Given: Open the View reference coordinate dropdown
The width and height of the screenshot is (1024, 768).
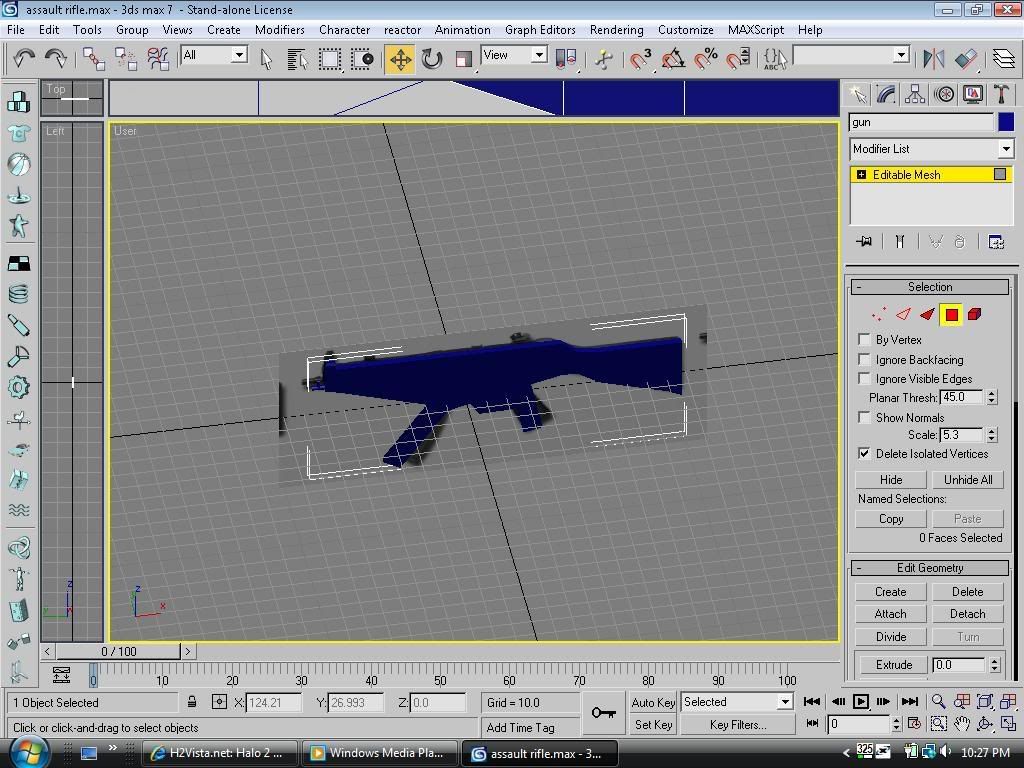Looking at the screenshot, I should (x=538, y=55).
